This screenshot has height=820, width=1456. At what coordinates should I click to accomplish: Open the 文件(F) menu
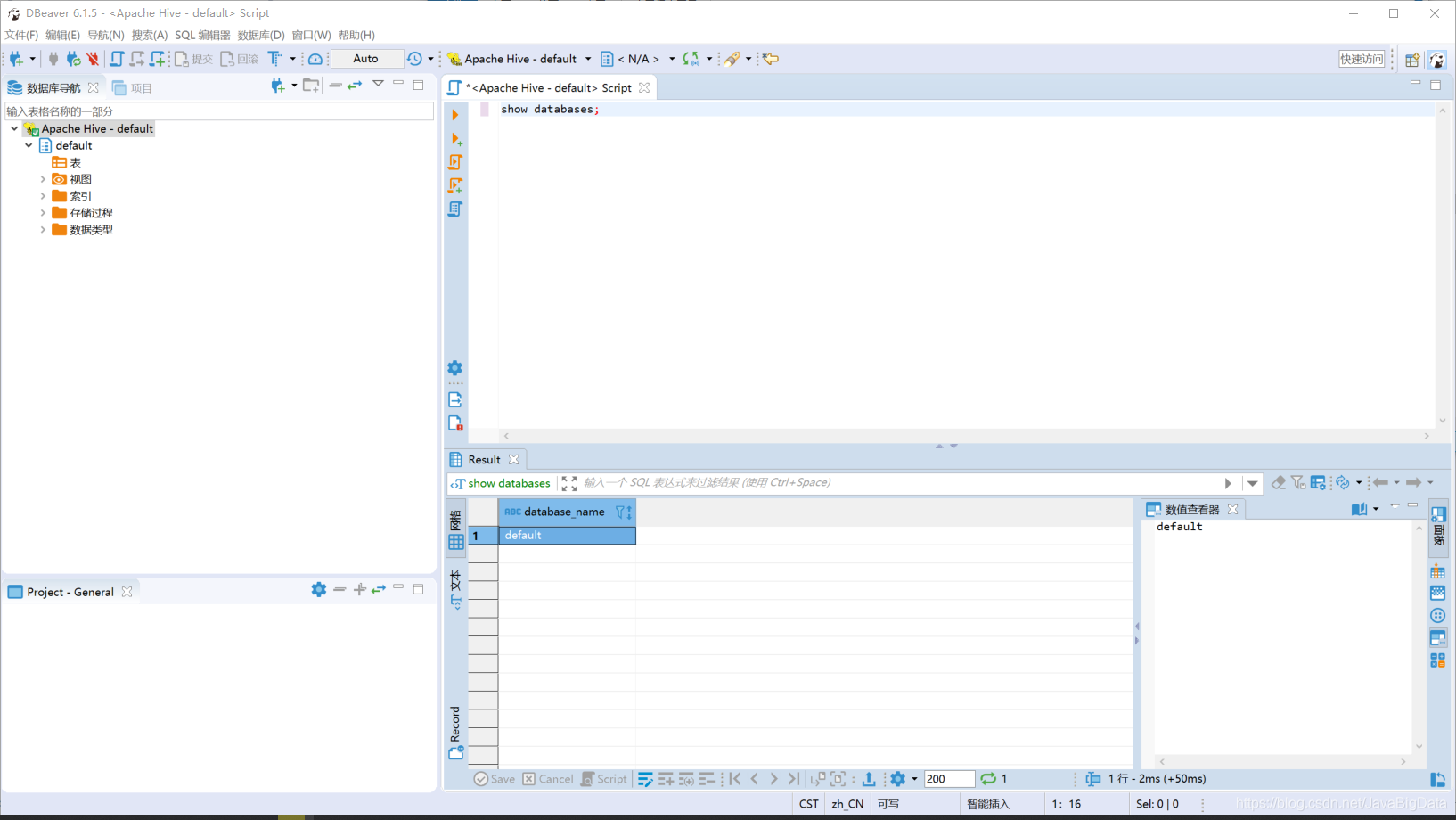click(x=21, y=35)
